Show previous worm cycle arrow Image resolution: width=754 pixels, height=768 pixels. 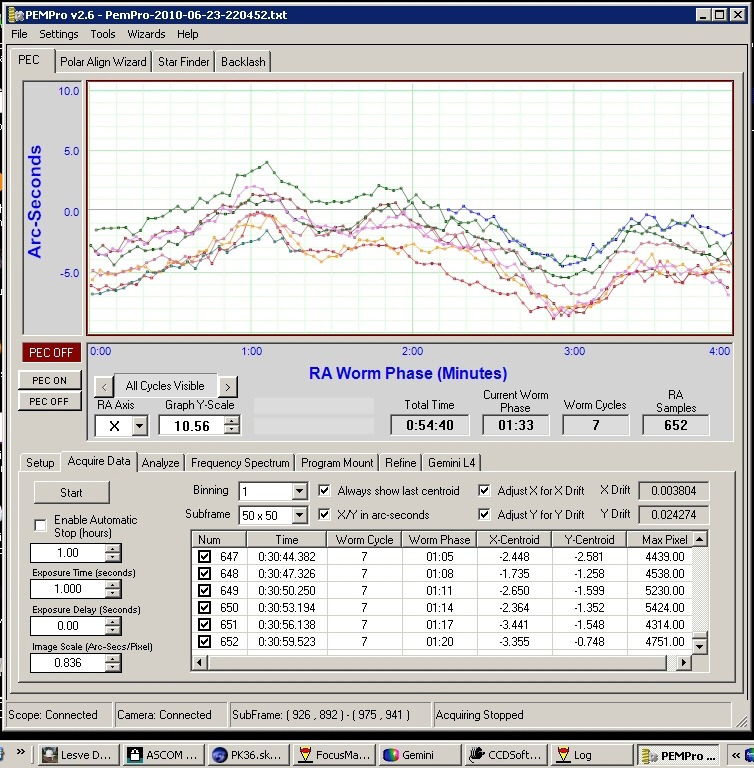(x=104, y=387)
